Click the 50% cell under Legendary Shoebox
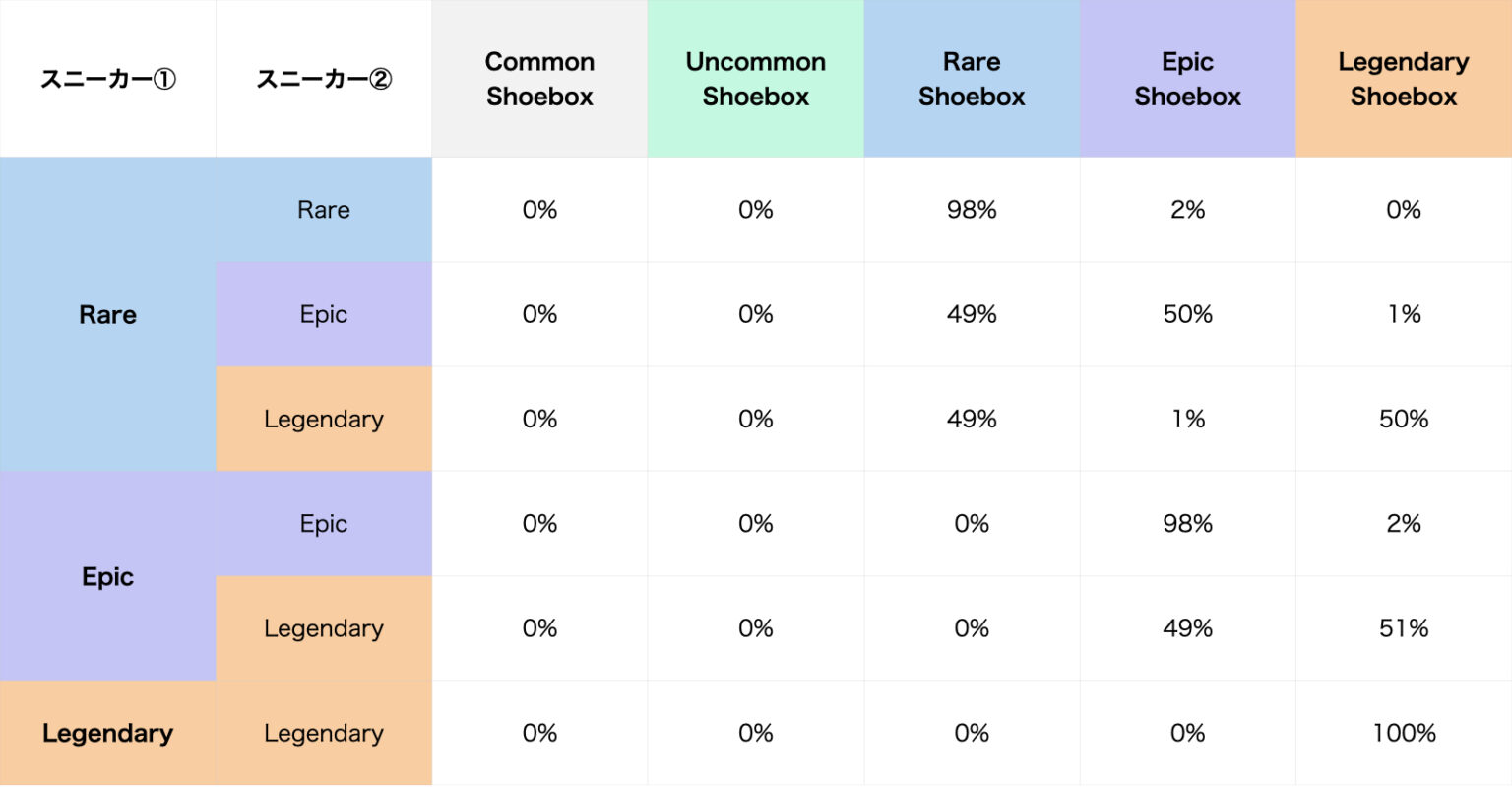 (x=1404, y=420)
